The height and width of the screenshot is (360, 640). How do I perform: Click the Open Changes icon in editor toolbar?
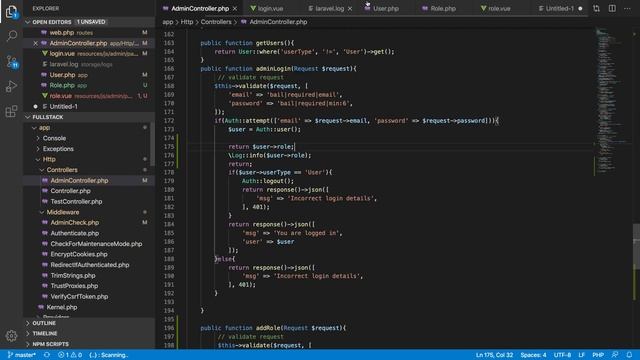(x=596, y=8)
